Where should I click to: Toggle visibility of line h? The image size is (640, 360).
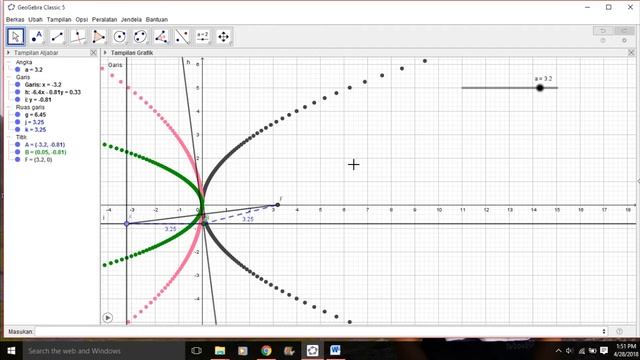18,92
